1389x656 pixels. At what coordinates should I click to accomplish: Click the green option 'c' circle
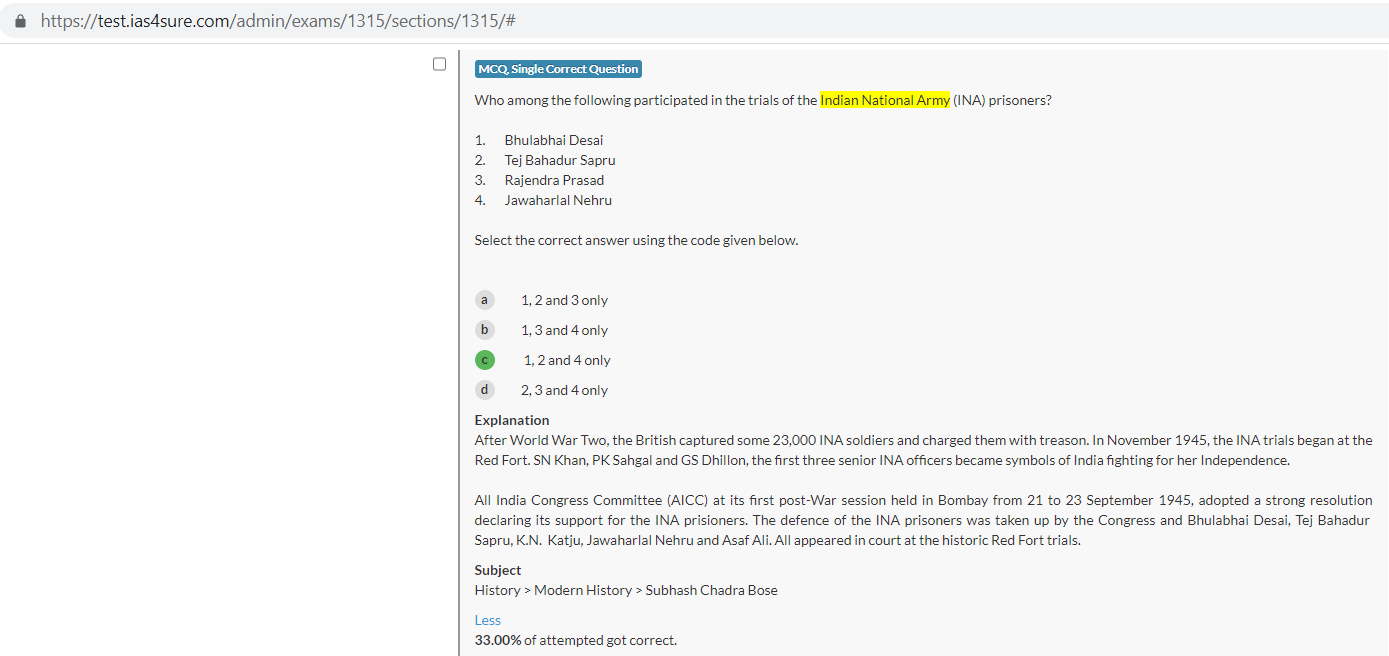[484, 360]
